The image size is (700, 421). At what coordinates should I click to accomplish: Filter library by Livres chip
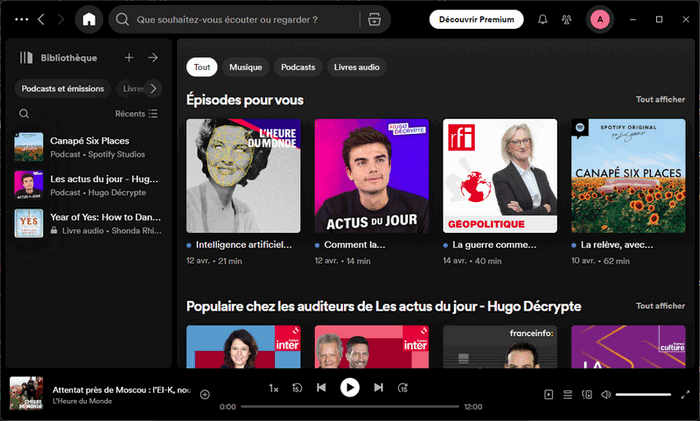[x=132, y=89]
